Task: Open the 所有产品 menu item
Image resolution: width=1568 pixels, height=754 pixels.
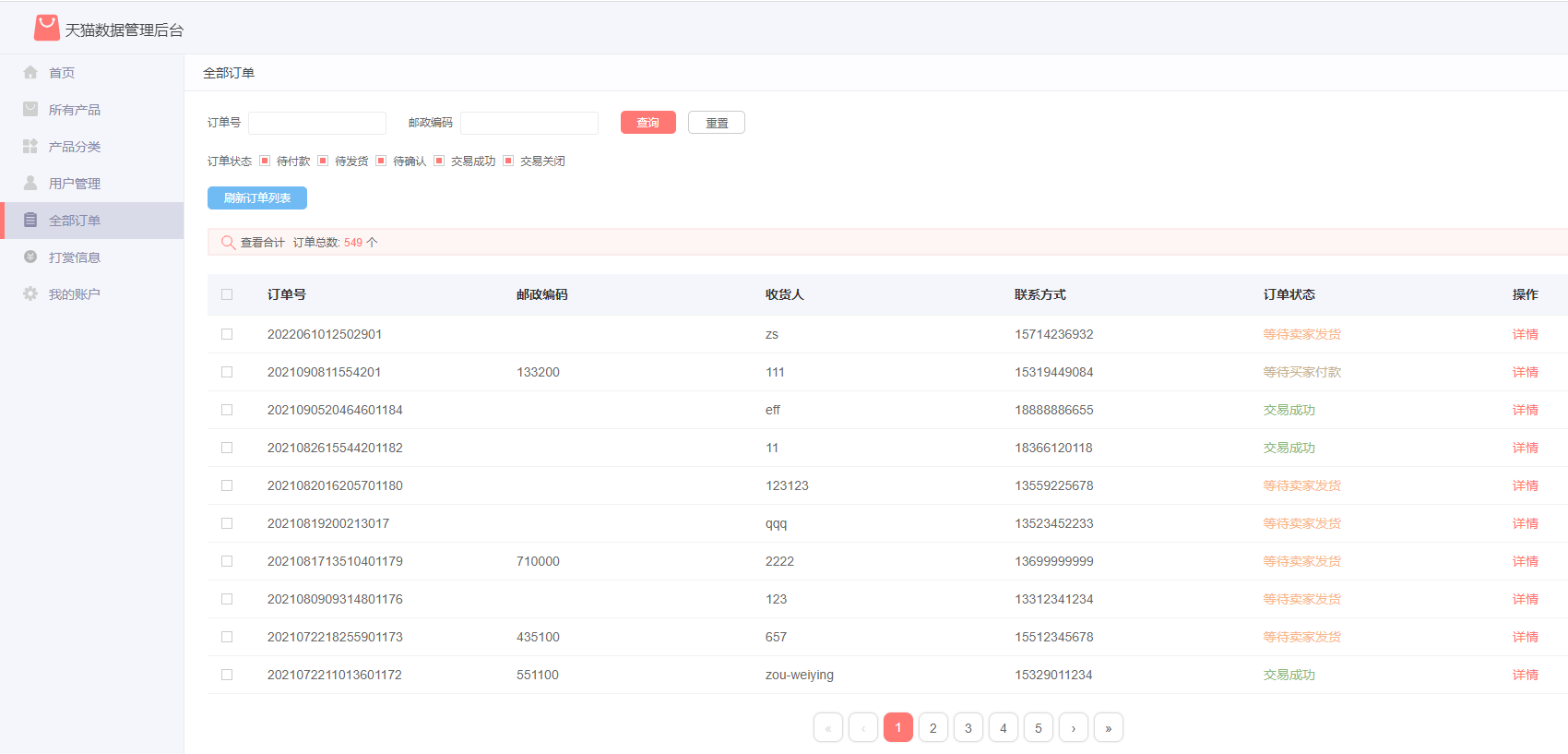Action: tap(92, 110)
